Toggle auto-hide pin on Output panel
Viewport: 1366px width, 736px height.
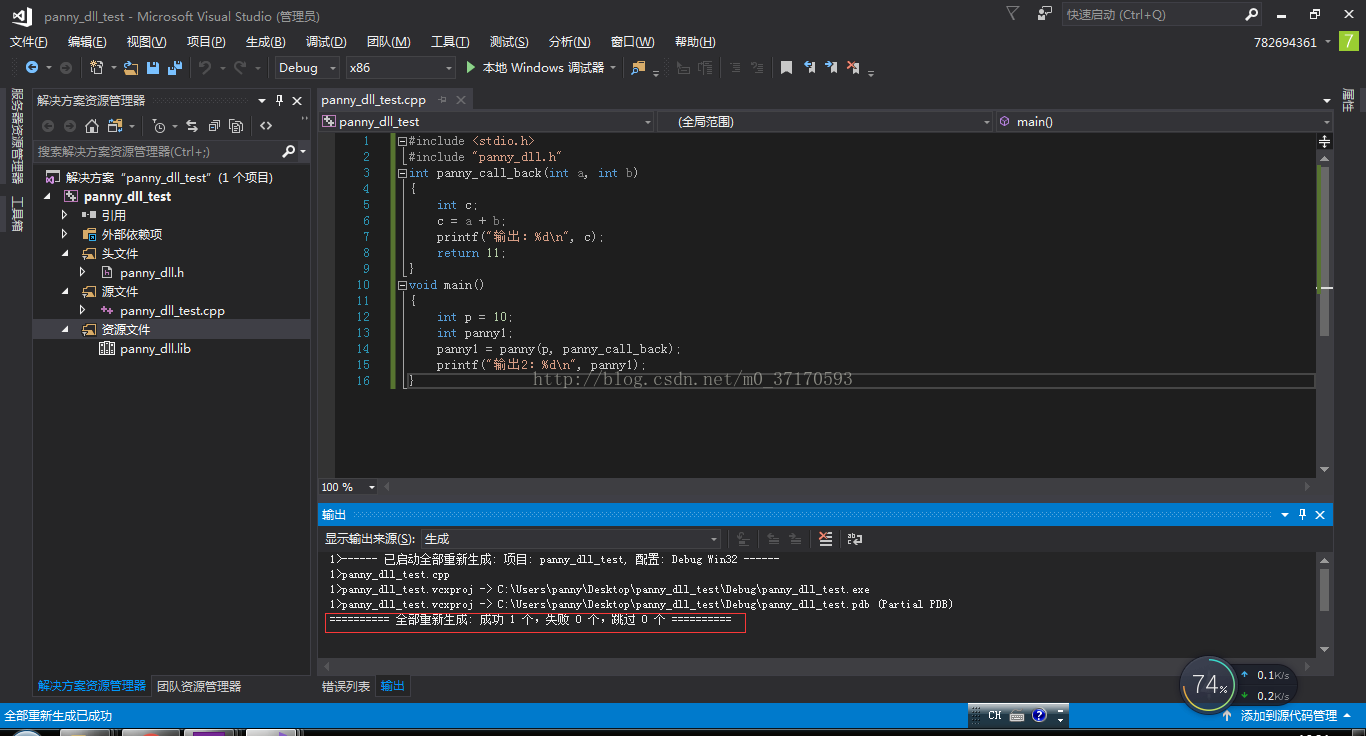click(1302, 514)
